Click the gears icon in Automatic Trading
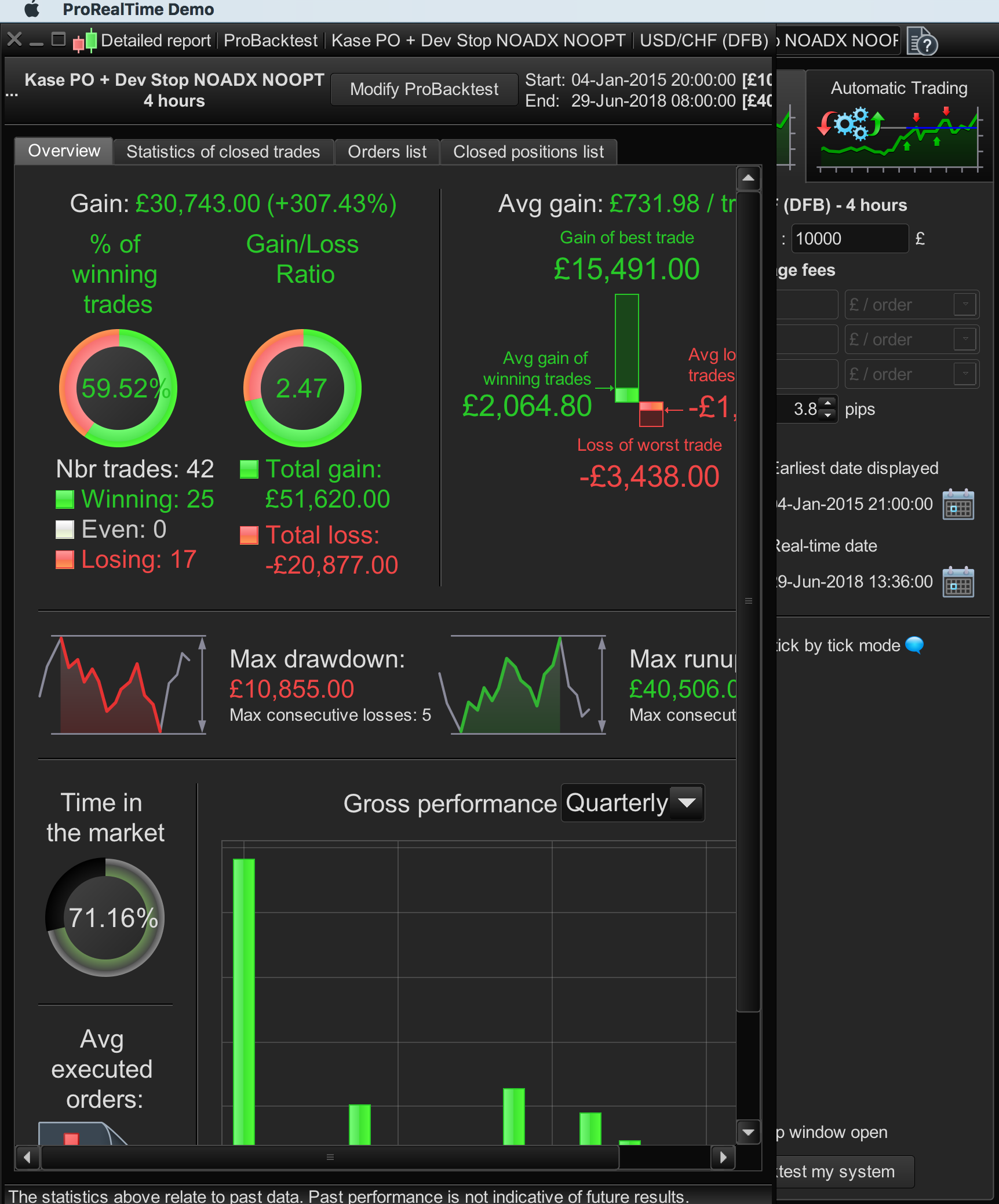The height and width of the screenshot is (1204, 999). pyautogui.click(x=850, y=123)
